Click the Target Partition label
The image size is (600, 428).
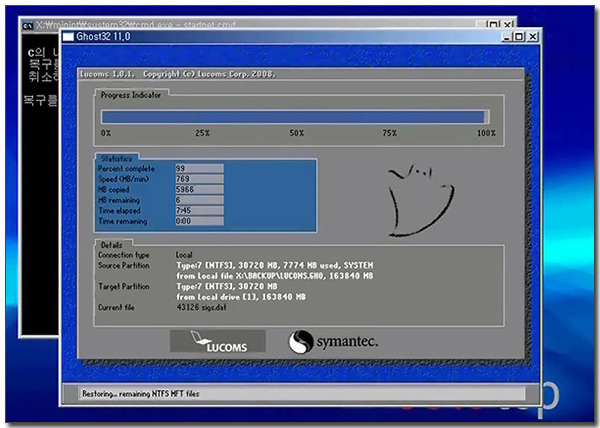click(x=124, y=286)
